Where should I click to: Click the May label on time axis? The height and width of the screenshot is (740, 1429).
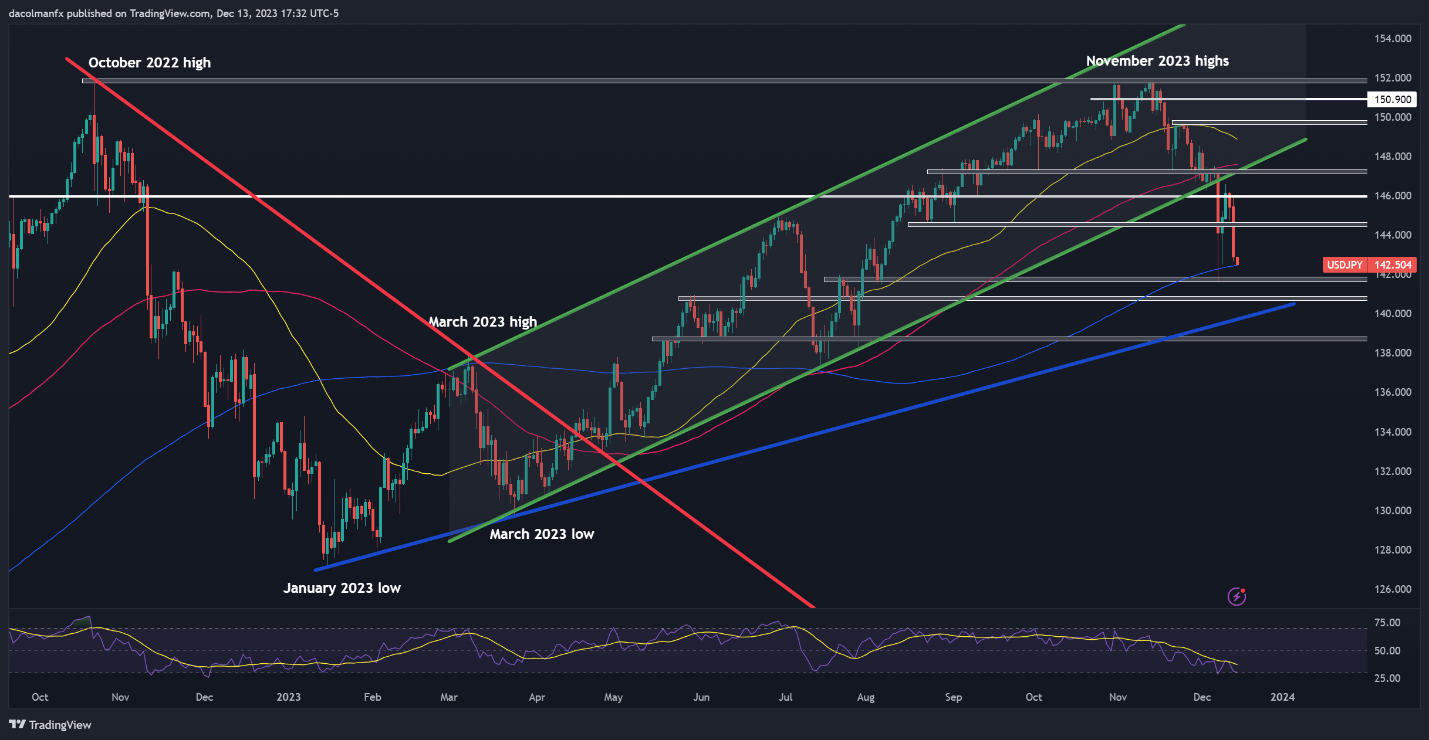614,697
